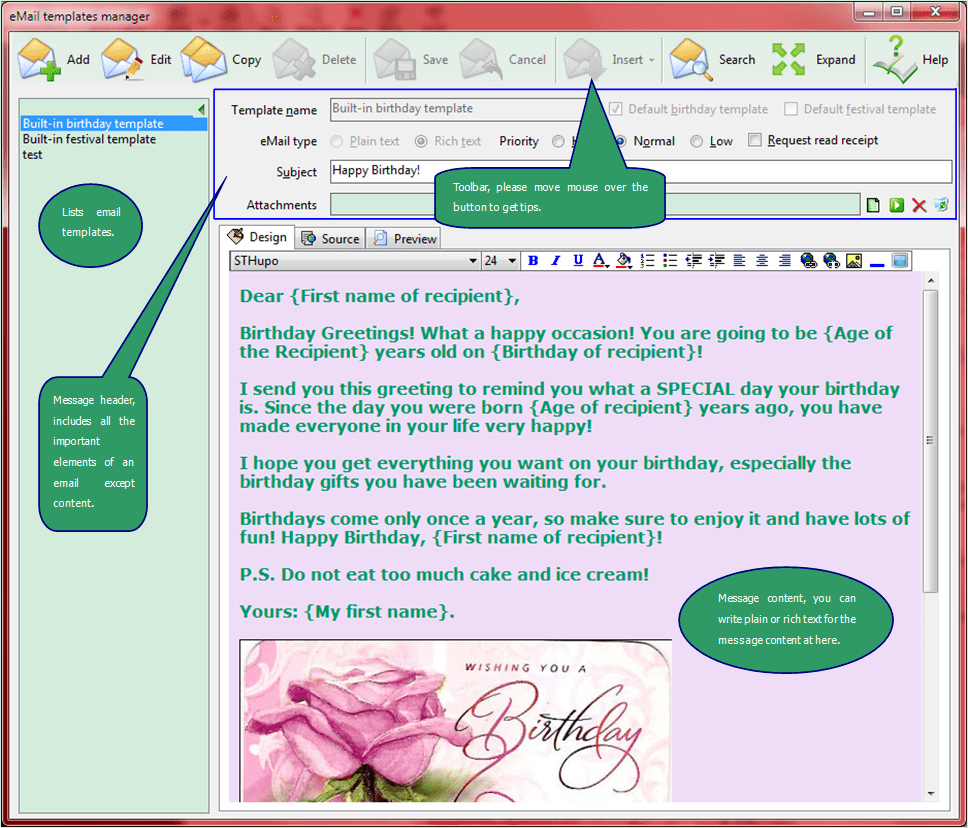The height and width of the screenshot is (828, 968).
Task: Toggle Italic formatting in the editor
Action: [x=556, y=261]
